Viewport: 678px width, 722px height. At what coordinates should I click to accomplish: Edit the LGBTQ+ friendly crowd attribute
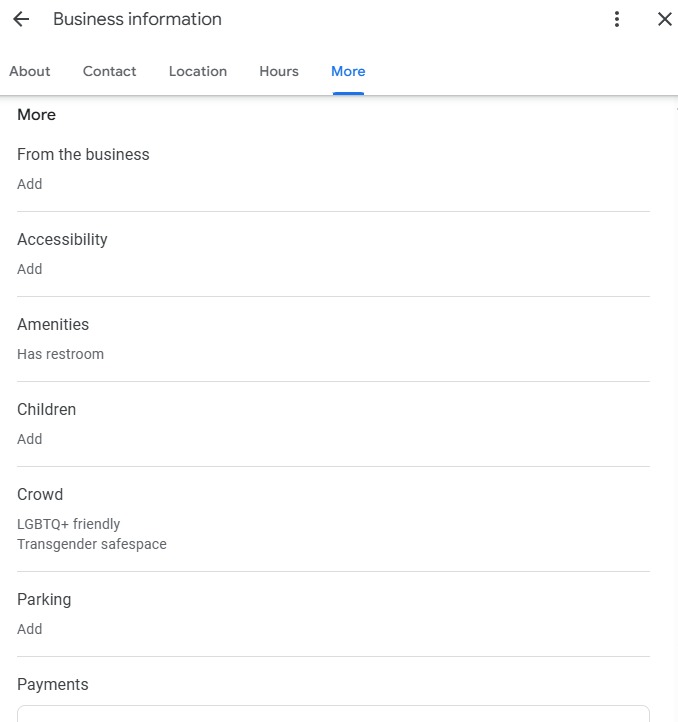pyautogui.click(x=68, y=524)
